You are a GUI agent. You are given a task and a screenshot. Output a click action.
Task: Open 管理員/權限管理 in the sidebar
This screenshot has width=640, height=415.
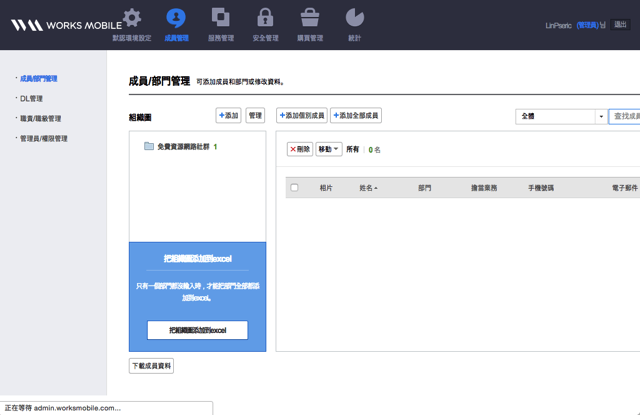(x=43, y=139)
